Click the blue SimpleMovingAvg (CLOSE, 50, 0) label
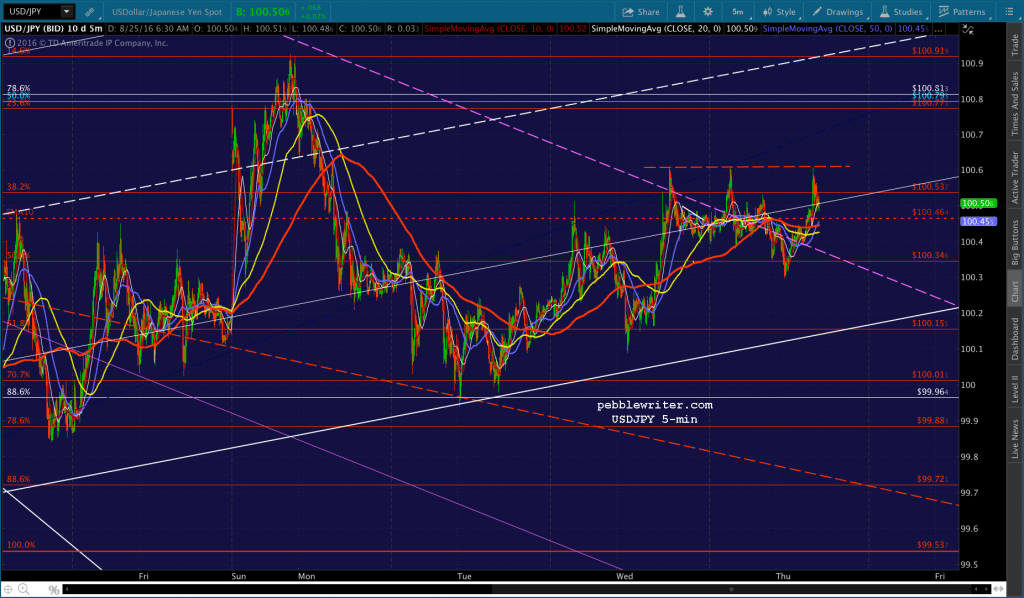 click(x=827, y=29)
